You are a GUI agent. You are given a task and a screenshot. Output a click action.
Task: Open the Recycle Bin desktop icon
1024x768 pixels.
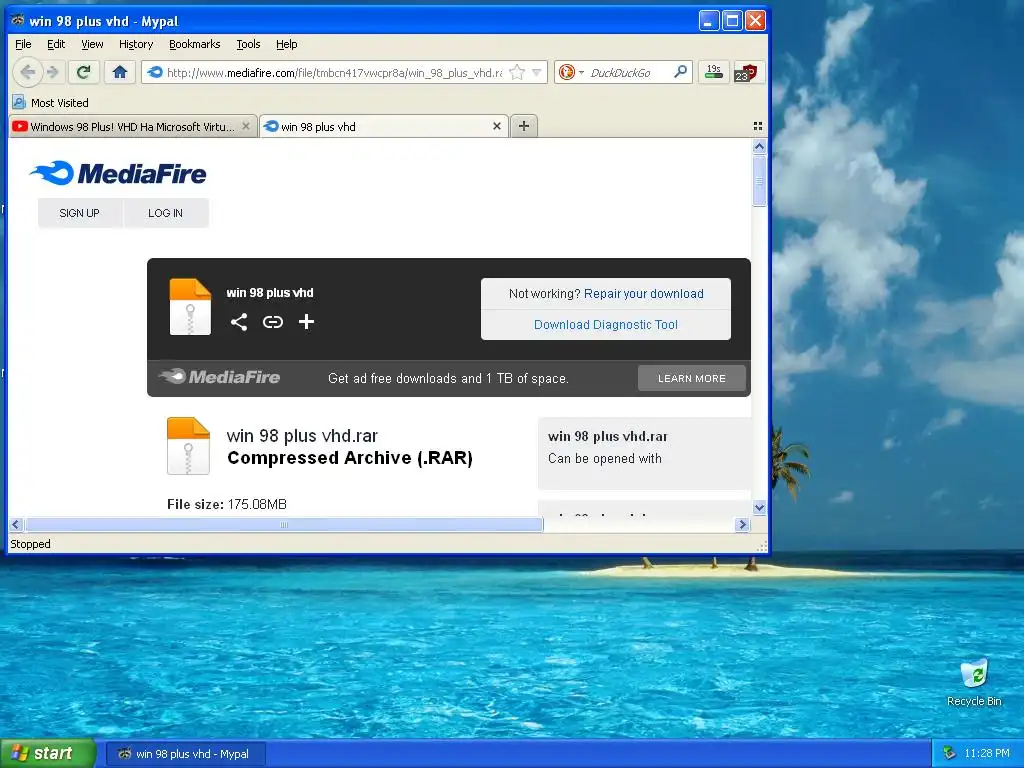tap(974, 683)
